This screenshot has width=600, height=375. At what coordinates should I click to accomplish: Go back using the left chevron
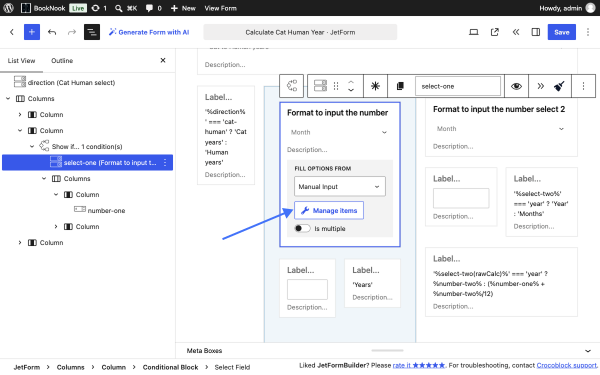pos(12,32)
